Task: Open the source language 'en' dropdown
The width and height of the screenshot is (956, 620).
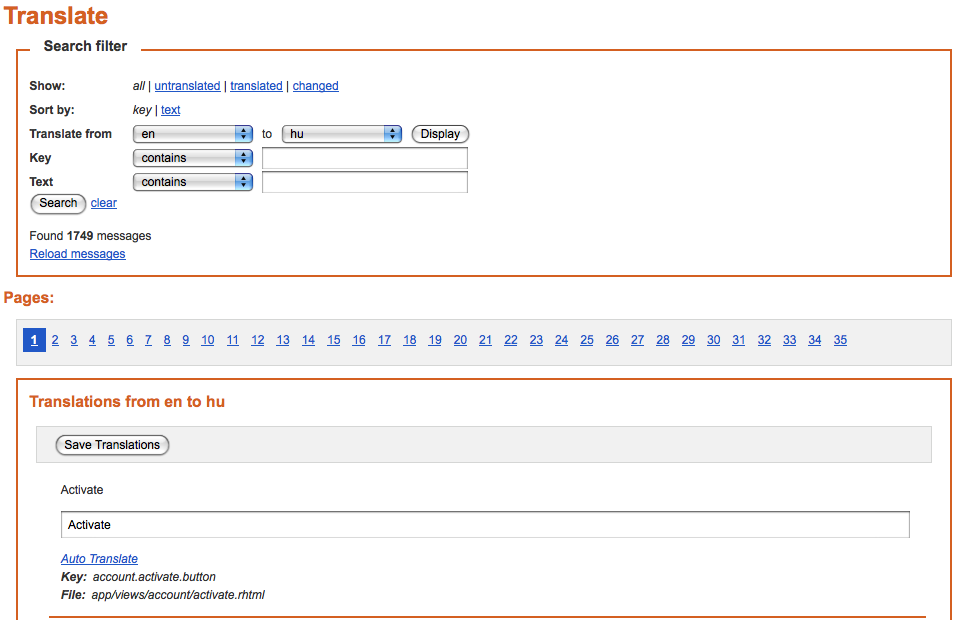Action: [193, 134]
